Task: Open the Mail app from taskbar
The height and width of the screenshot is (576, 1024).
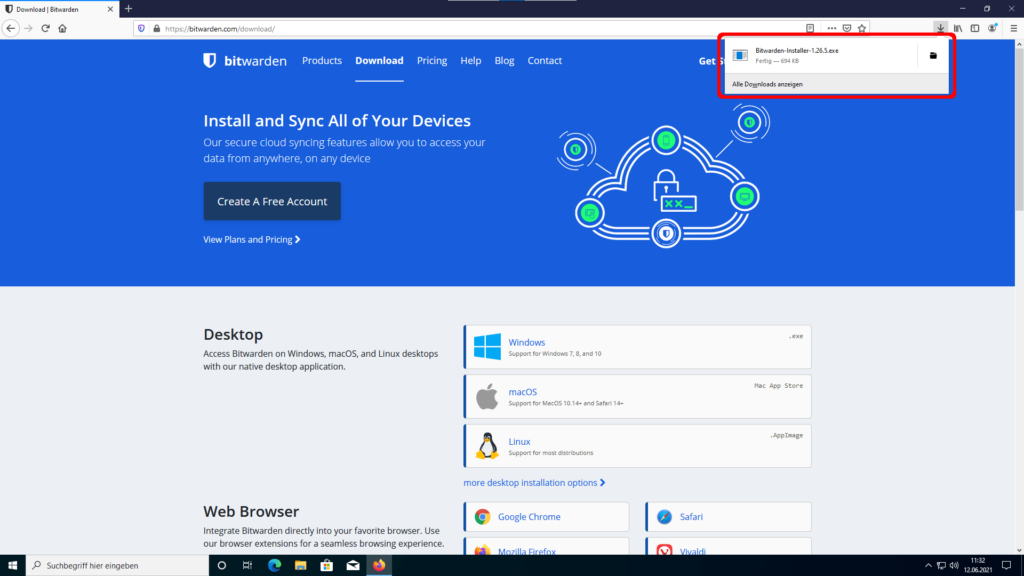Action: 353,566
